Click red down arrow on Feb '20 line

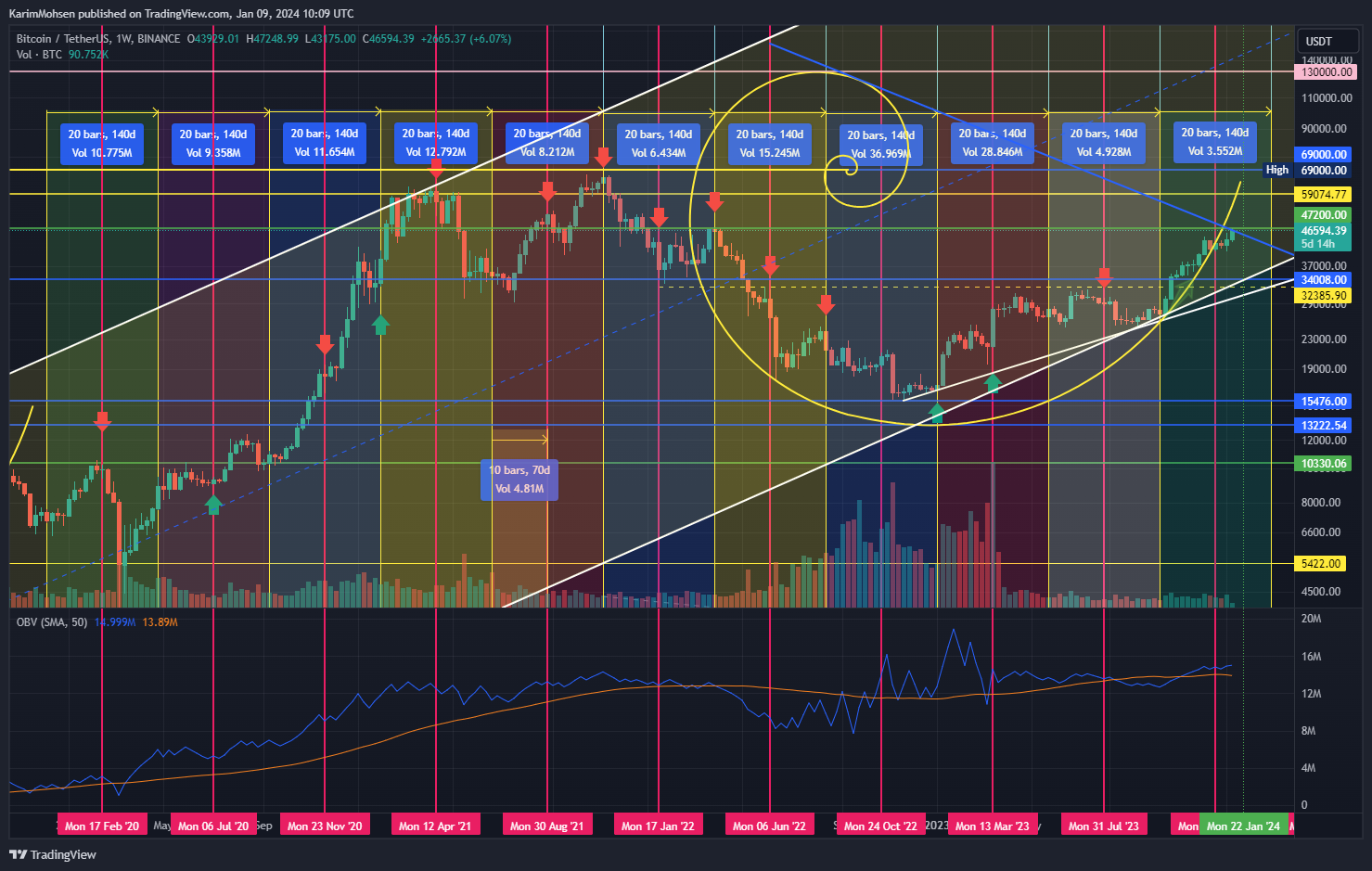(102, 420)
